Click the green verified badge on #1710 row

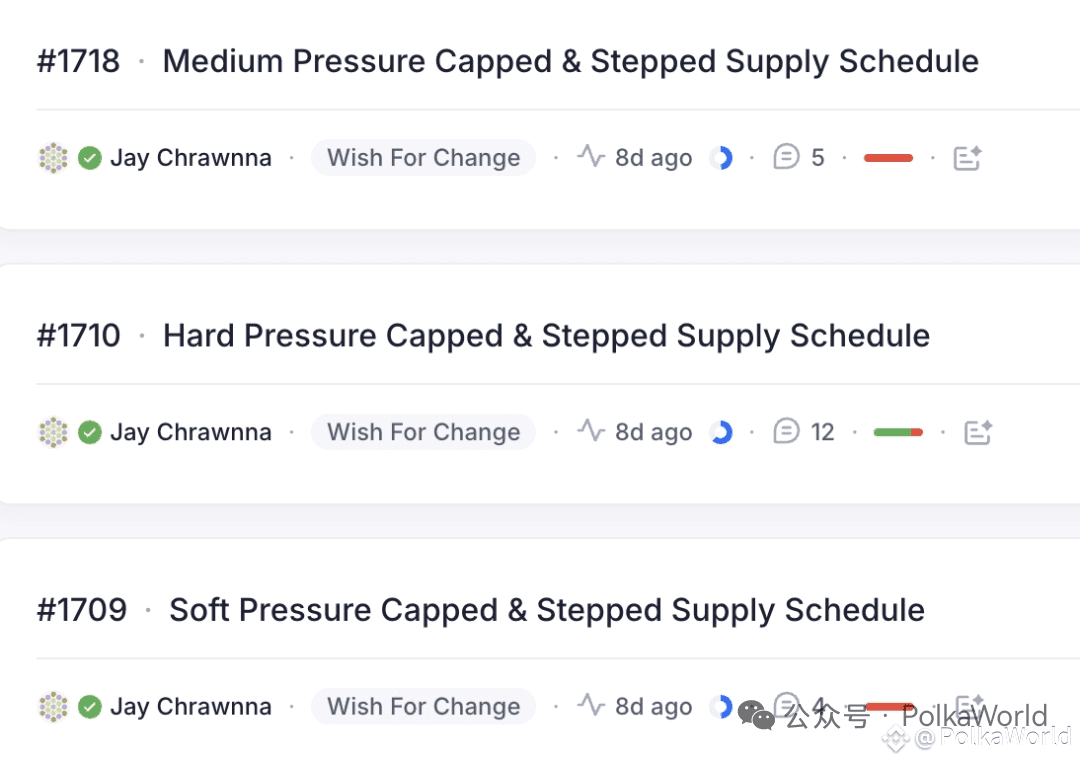pos(90,432)
